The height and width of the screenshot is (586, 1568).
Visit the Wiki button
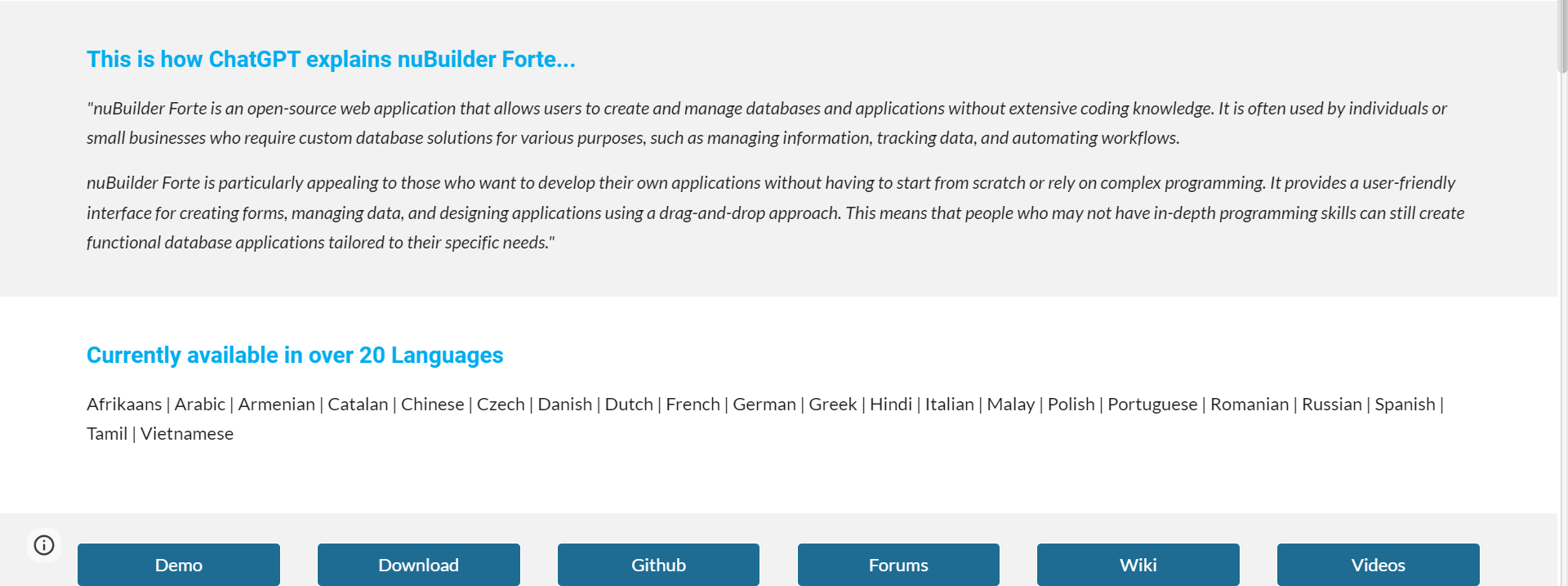[1138, 565]
